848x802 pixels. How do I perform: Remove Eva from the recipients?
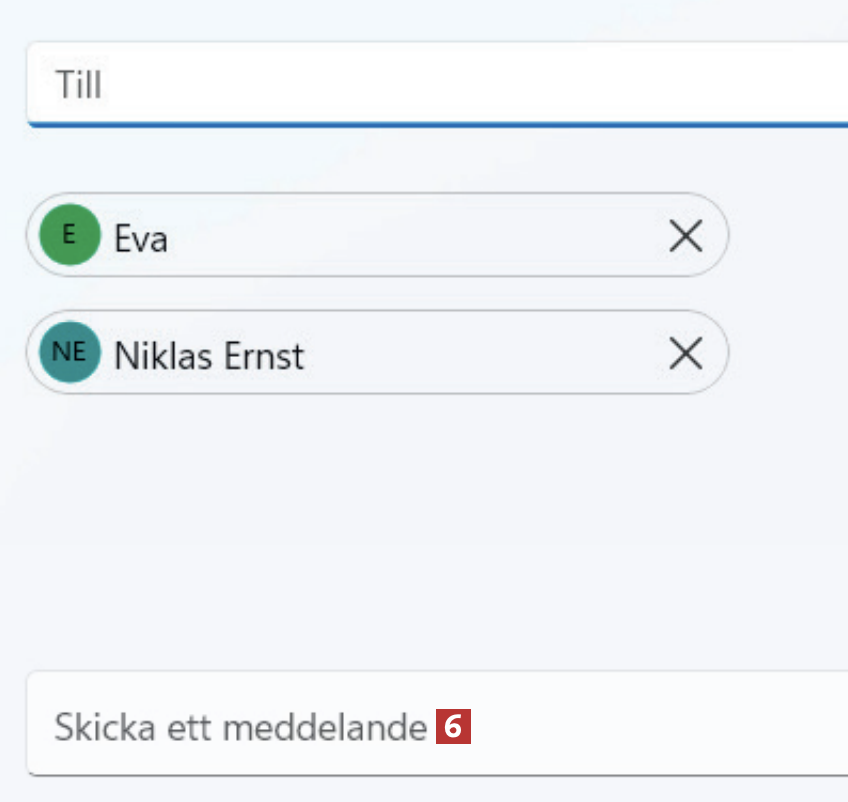(x=685, y=236)
